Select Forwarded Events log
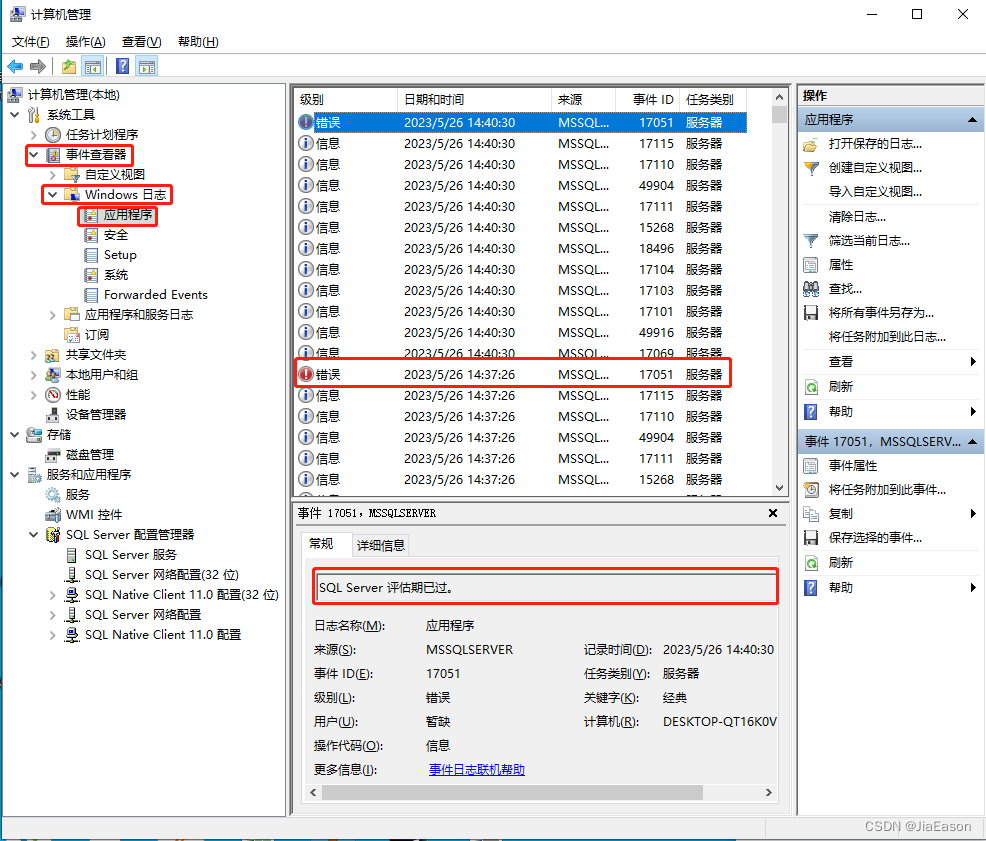 point(155,295)
